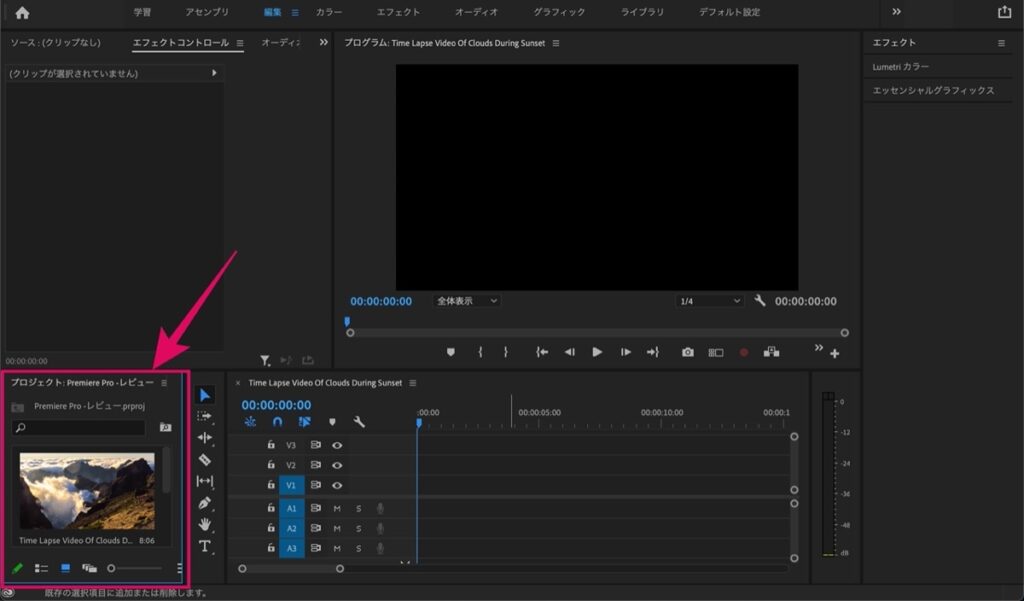Click the Export Frame camera icon
The image size is (1024, 601).
[x=688, y=352]
